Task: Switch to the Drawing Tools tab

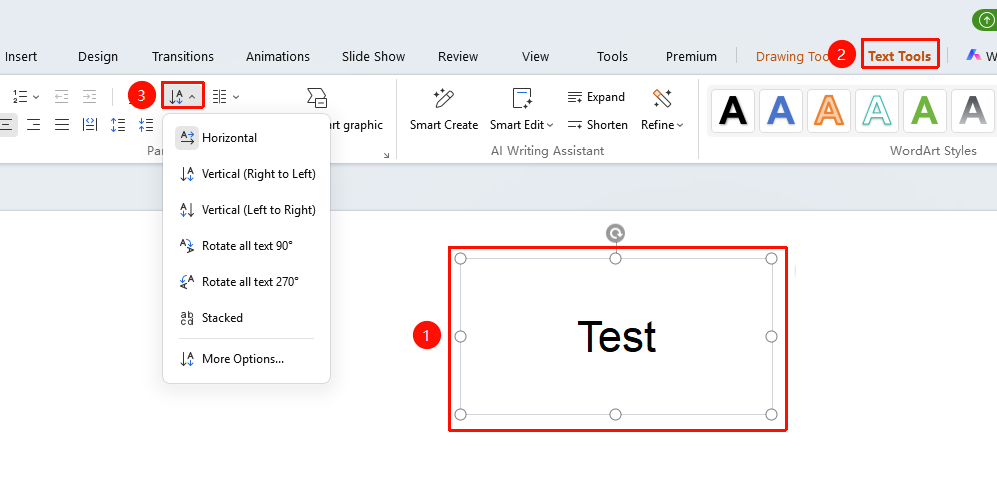Action: 791,57
